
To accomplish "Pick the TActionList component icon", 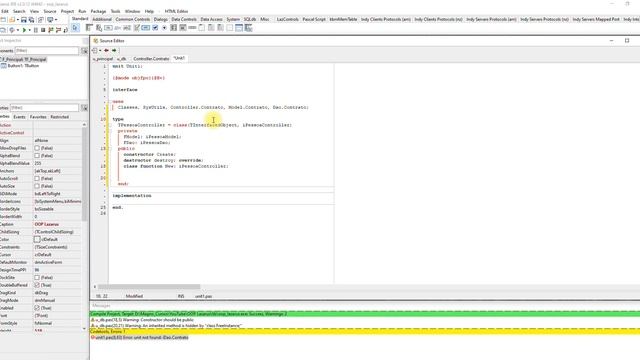I will (x=248, y=28).
